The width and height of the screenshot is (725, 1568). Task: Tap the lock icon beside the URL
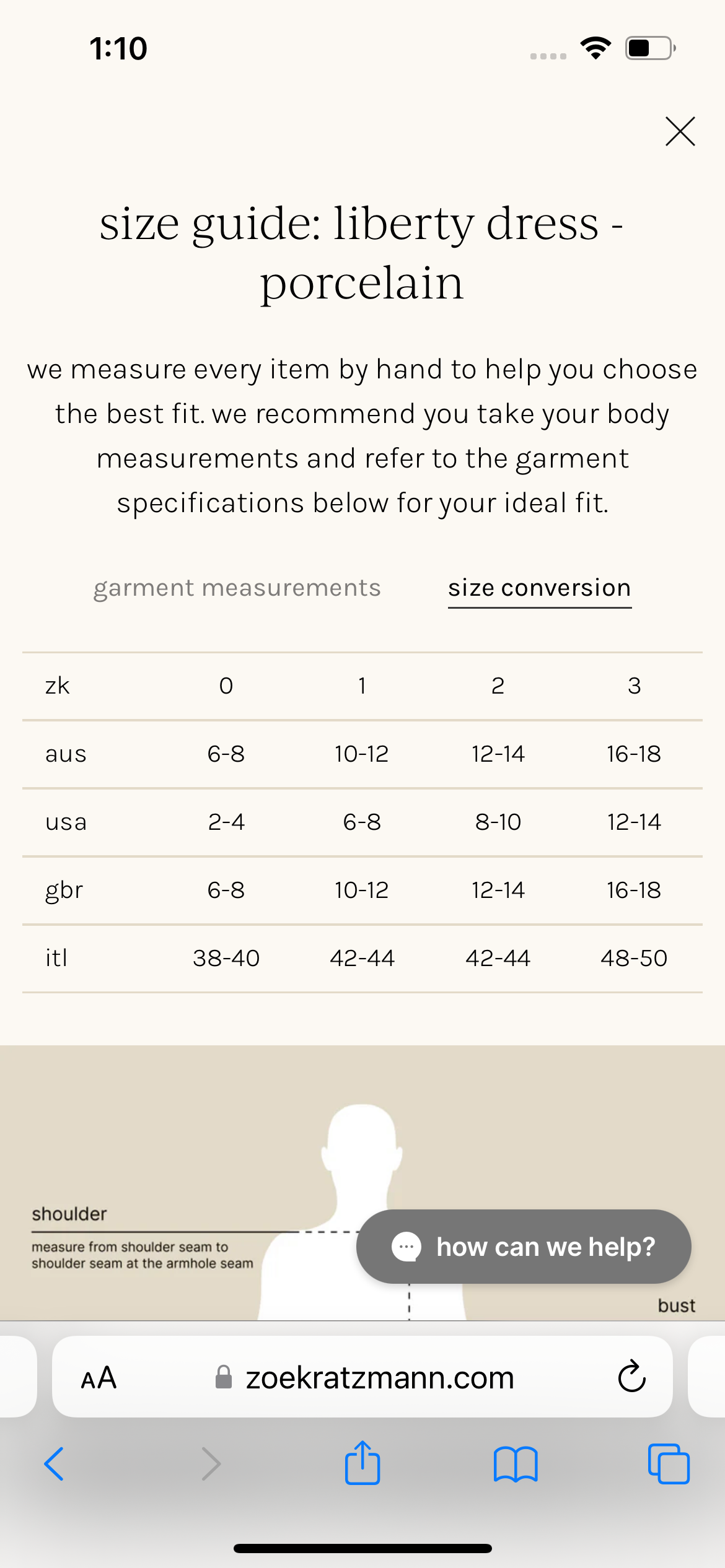click(224, 1377)
